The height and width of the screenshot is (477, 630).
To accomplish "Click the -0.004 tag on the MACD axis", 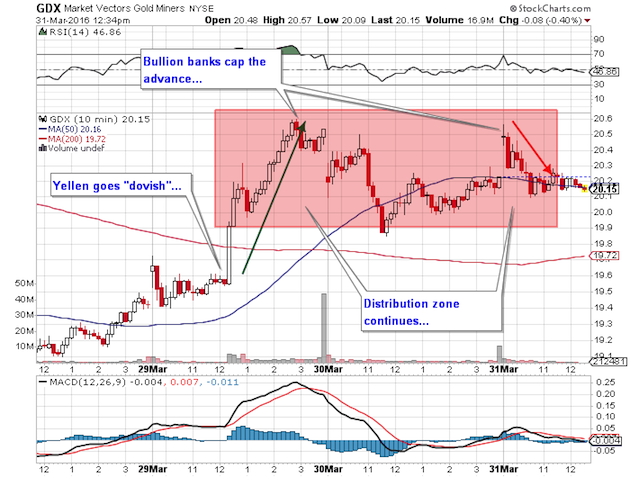I will tap(605, 440).
